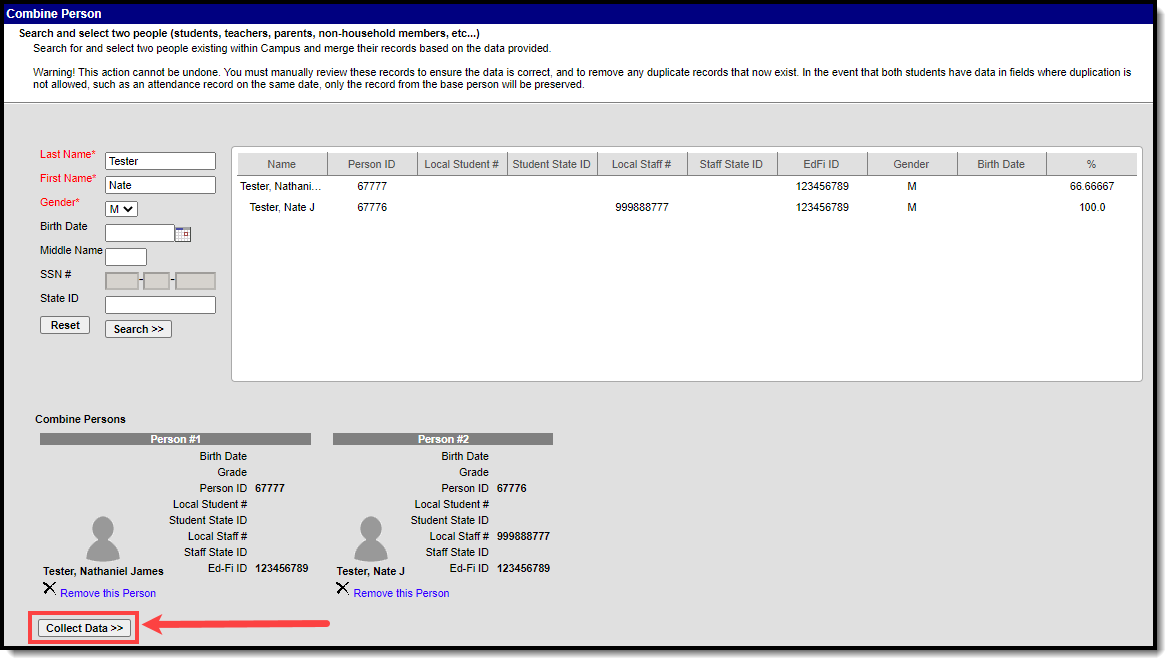Click the State ID input field
The image size is (1172, 665).
click(x=160, y=305)
